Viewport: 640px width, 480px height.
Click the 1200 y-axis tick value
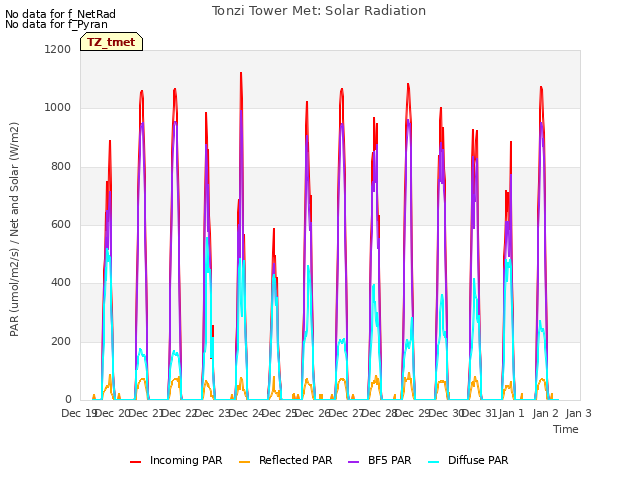coord(58,49)
